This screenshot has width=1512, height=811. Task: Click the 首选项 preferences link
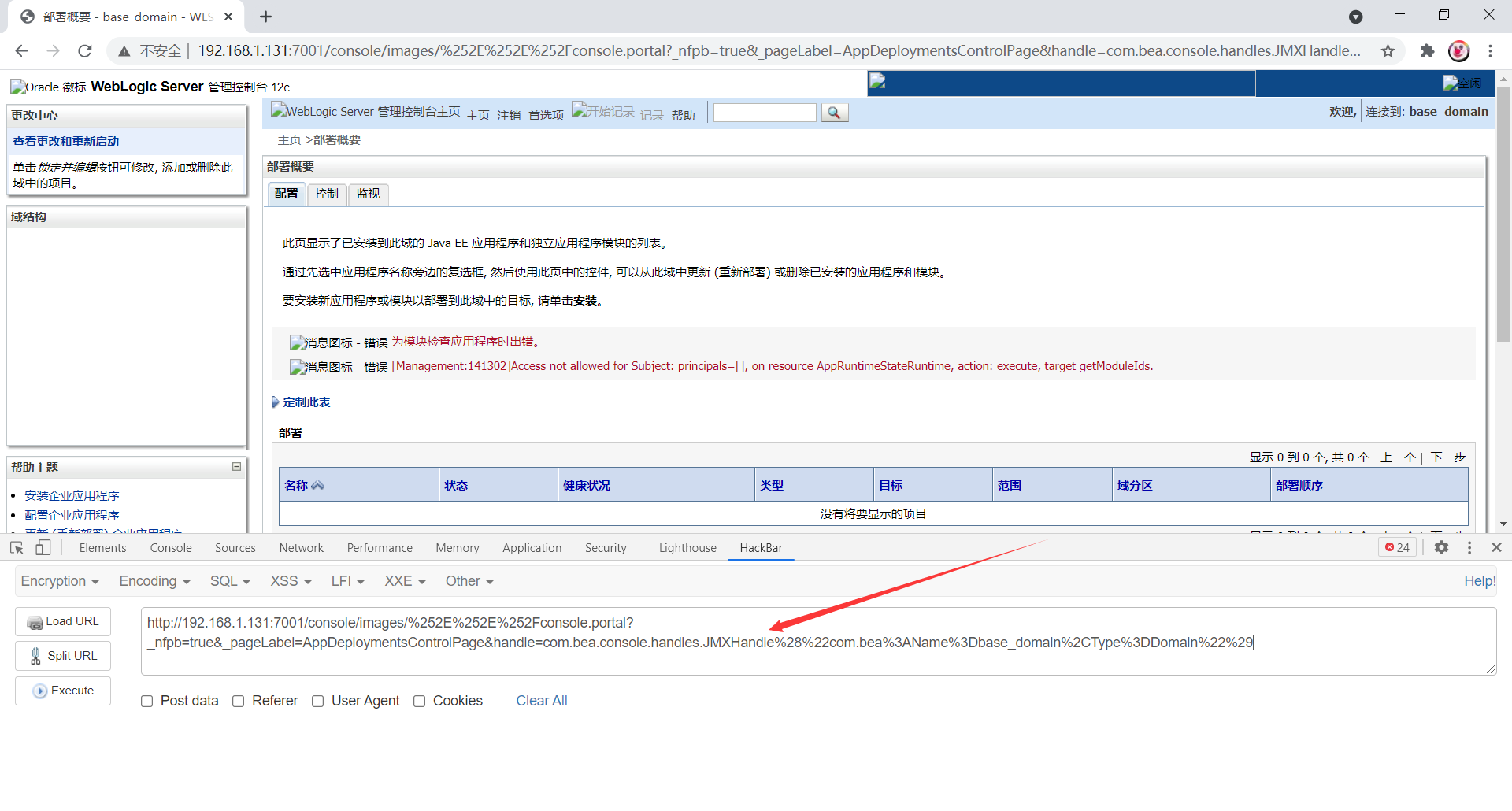coord(547,116)
